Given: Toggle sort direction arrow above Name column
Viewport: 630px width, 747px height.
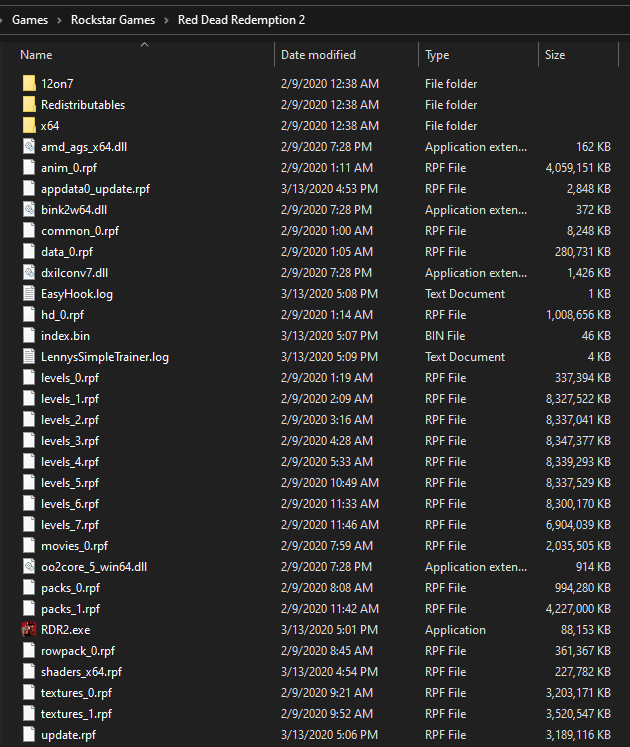Looking at the screenshot, I should [x=145, y=45].
